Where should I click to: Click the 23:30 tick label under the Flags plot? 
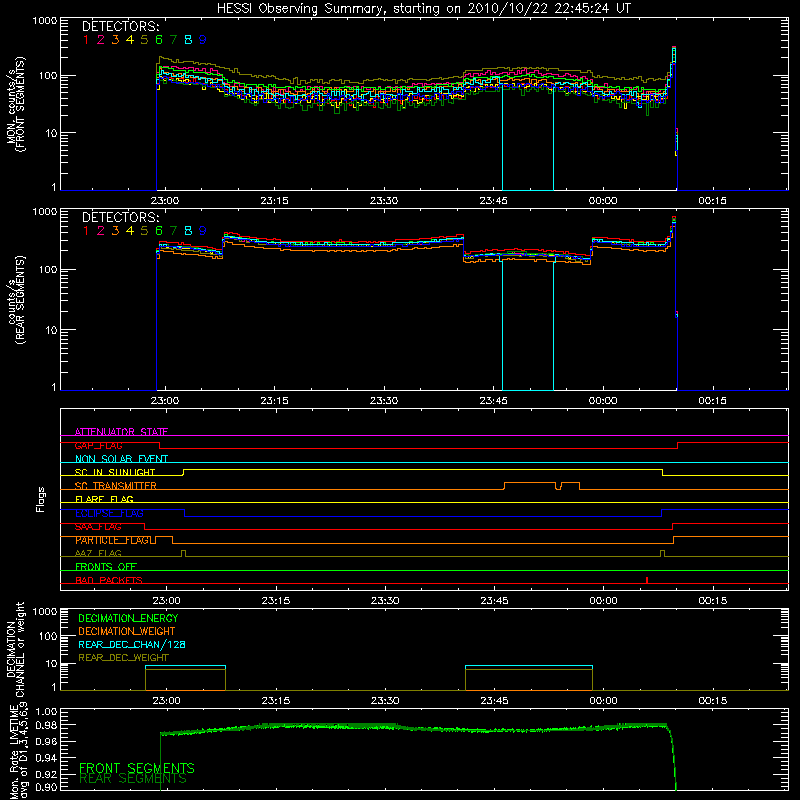[385, 601]
